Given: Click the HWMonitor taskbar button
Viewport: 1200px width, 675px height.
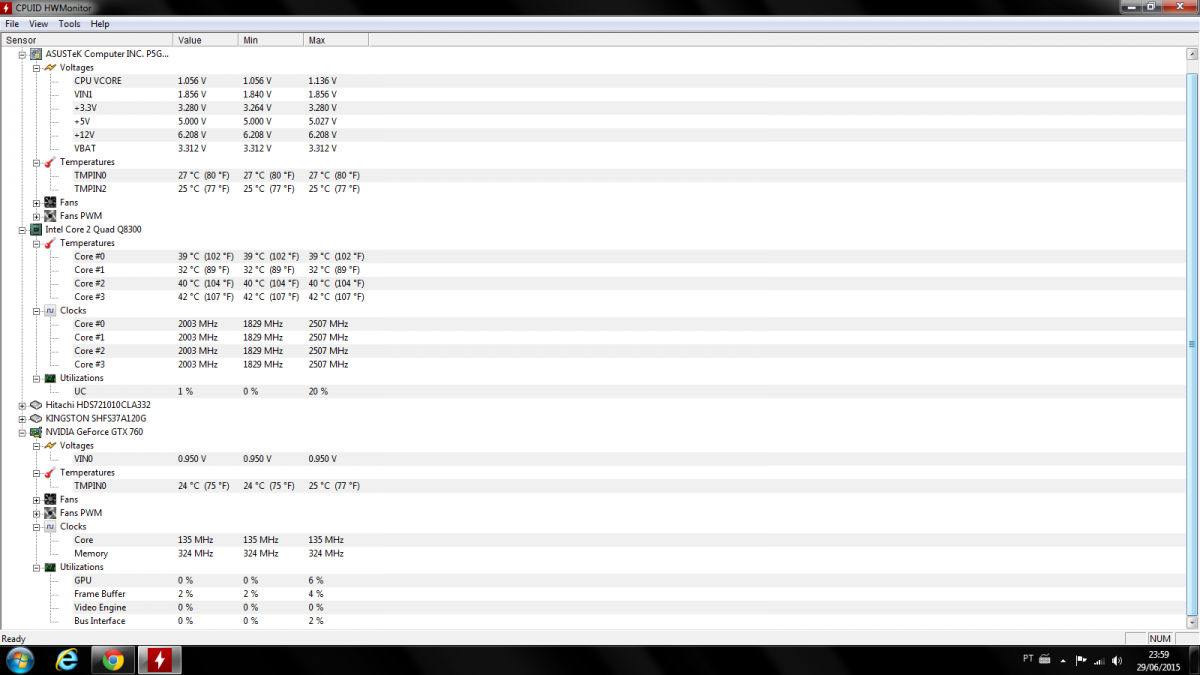Looking at the screenshot, I should pyautogui.click(x=159, y=660).
